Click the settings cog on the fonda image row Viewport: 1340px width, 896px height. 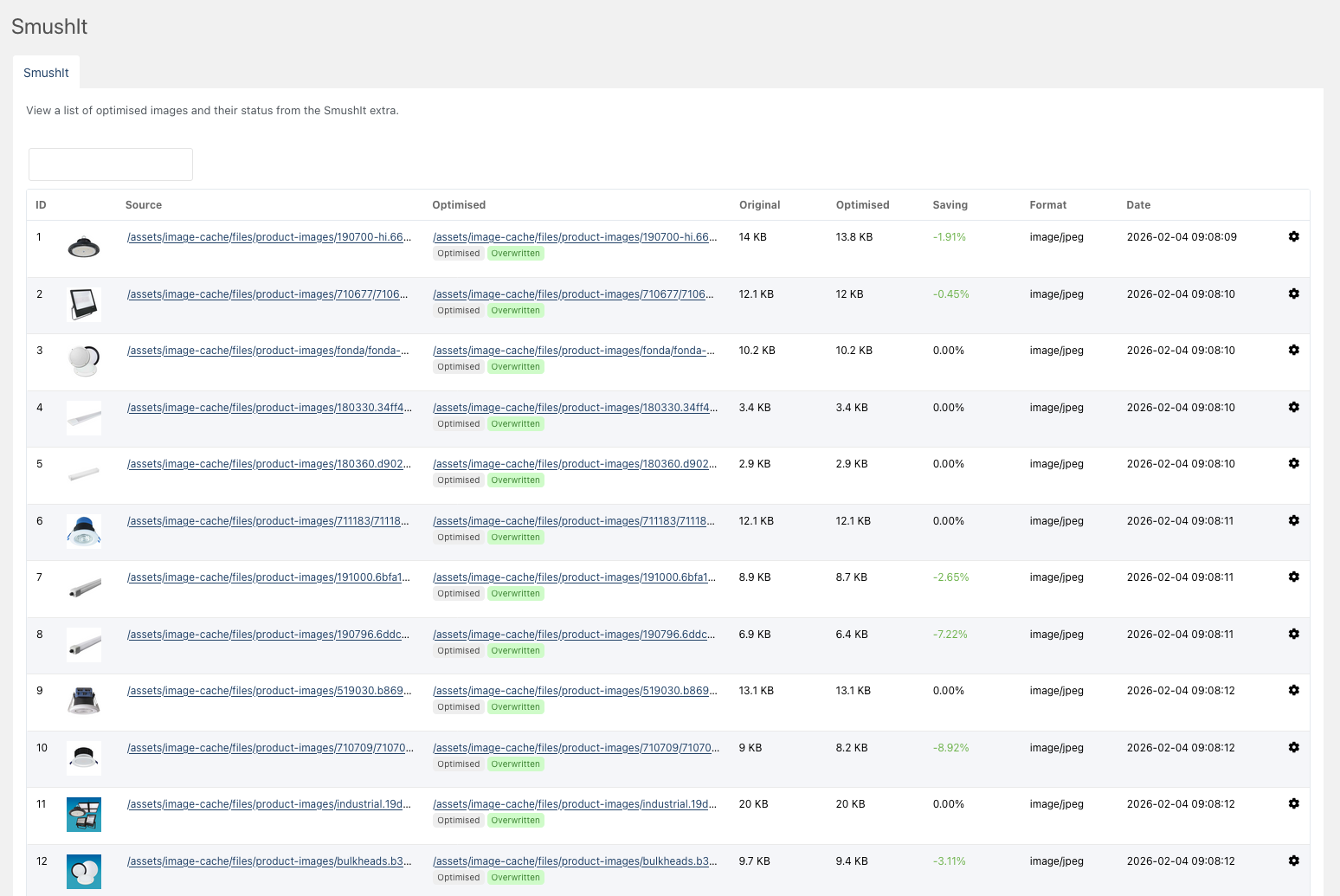click(x=1293, y=350)
